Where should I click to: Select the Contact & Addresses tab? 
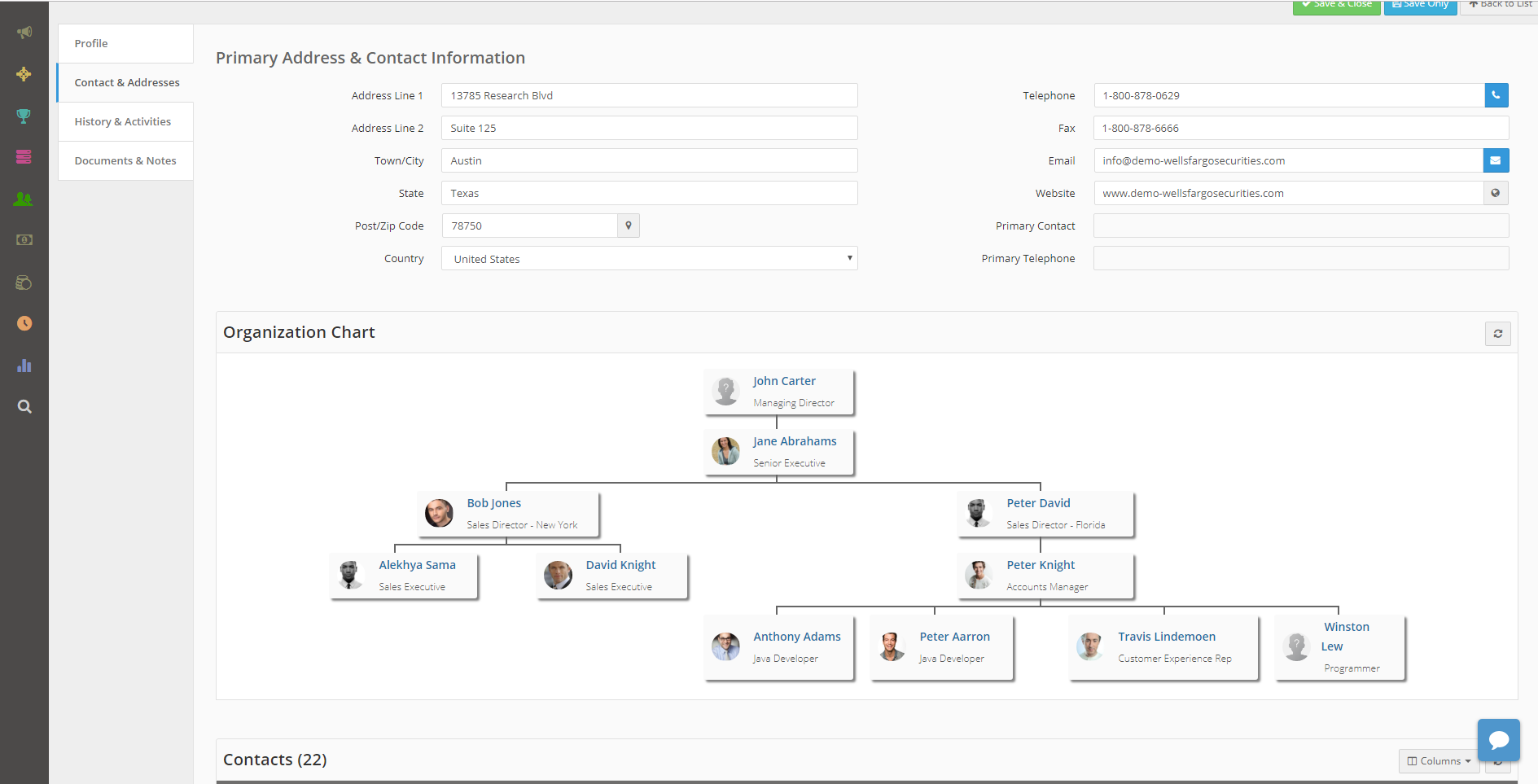click(x=125, y=82)
